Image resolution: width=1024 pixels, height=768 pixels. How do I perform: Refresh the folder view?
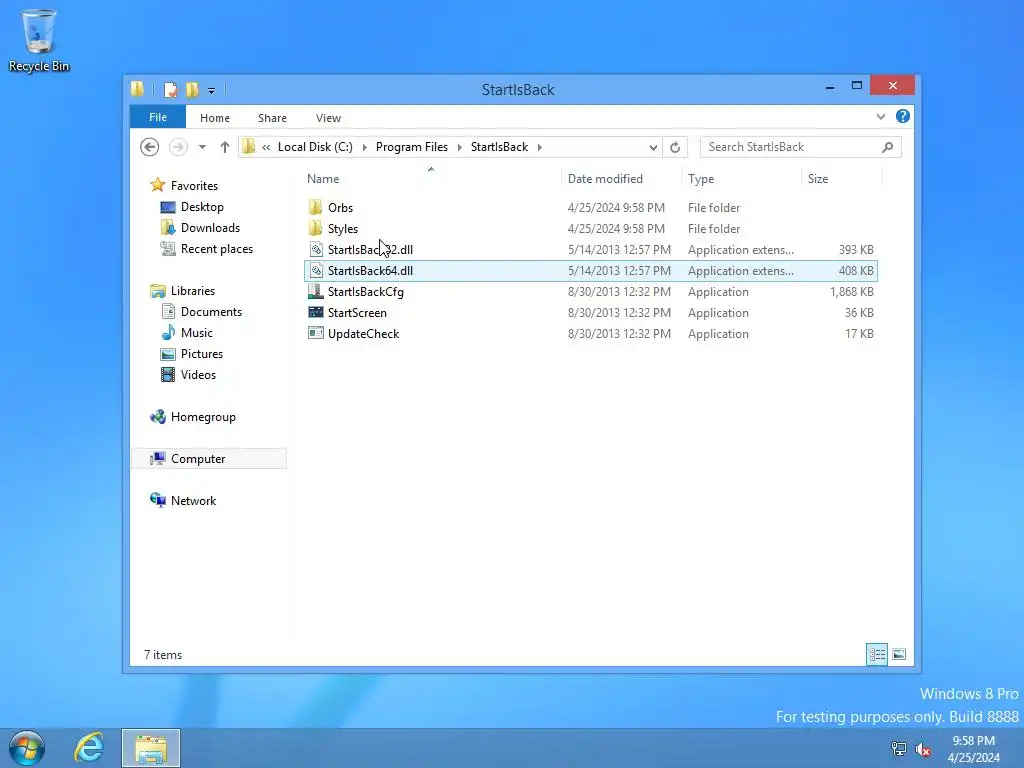[675, 148]
